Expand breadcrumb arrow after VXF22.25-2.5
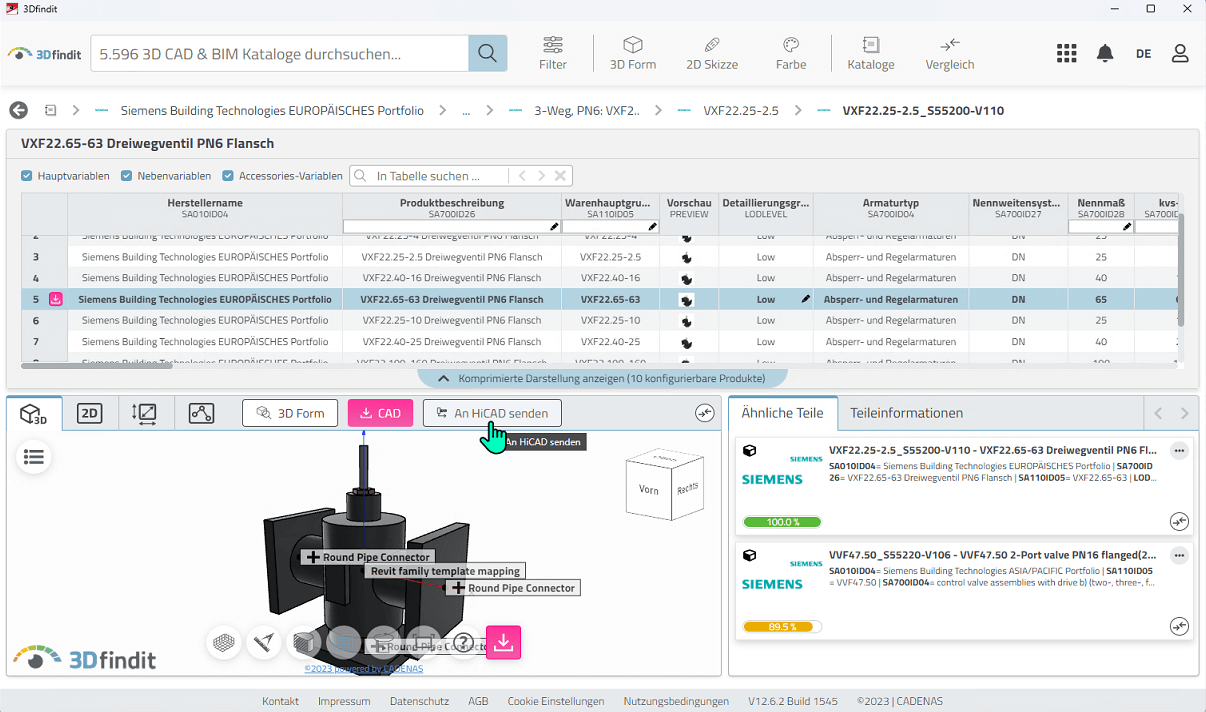Screen dimensions: 1206x712 (x=798, y=110)
